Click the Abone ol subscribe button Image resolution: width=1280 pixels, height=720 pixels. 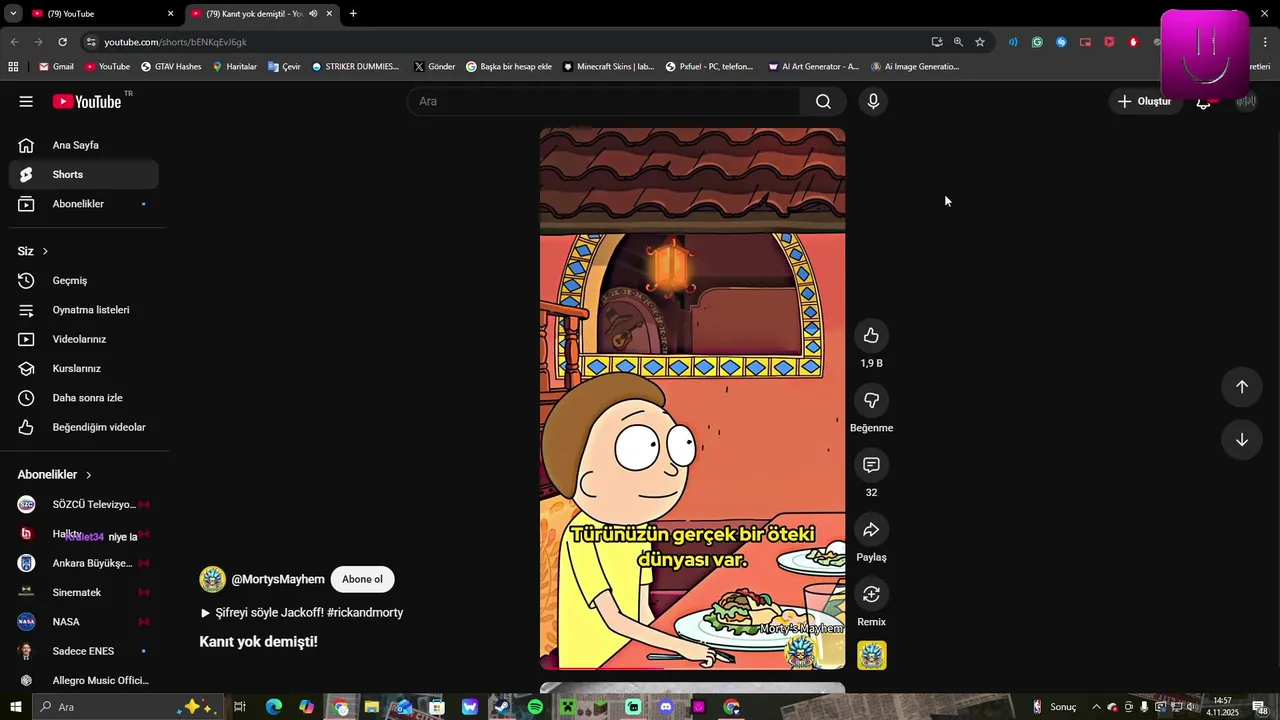point(362,579)
